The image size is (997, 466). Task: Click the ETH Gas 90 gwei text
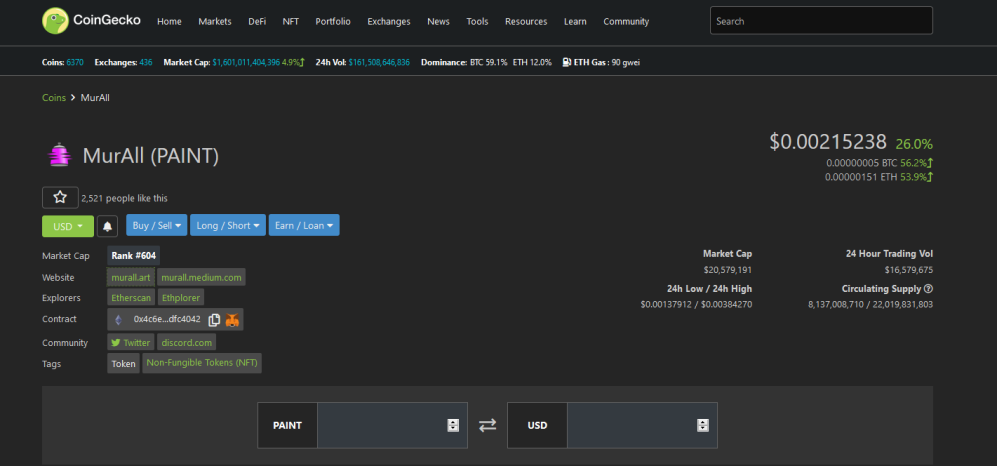pos(605,62)
